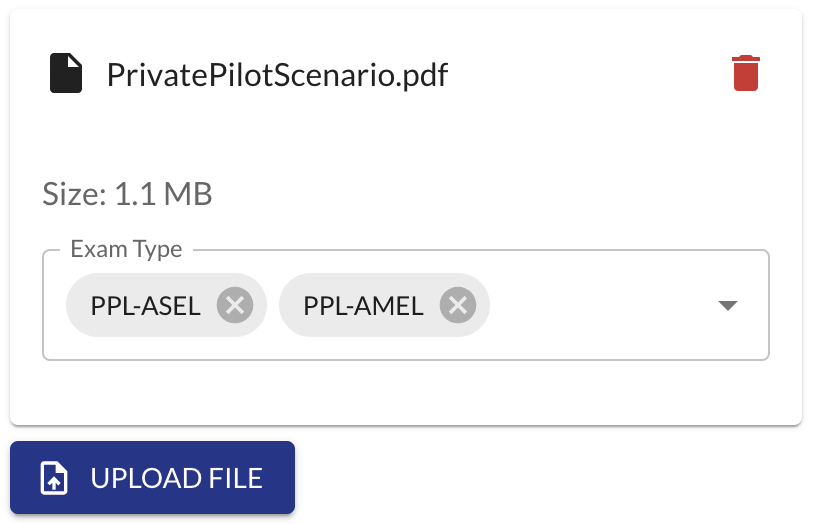Open the Exam Type combo box options
The width and height of the screenshot is (814, 524).
(728, 306)
